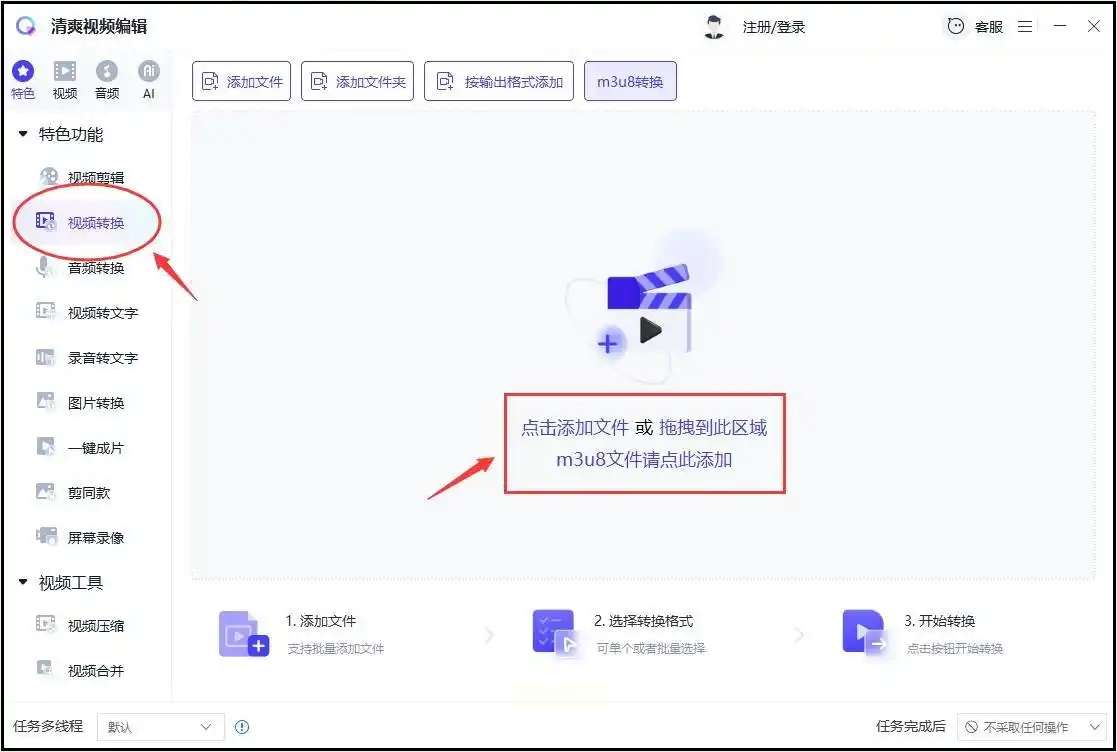Click the info icon beside 任务多线程
Viewport: 1117px width, 752px height.
click(242, 727)
